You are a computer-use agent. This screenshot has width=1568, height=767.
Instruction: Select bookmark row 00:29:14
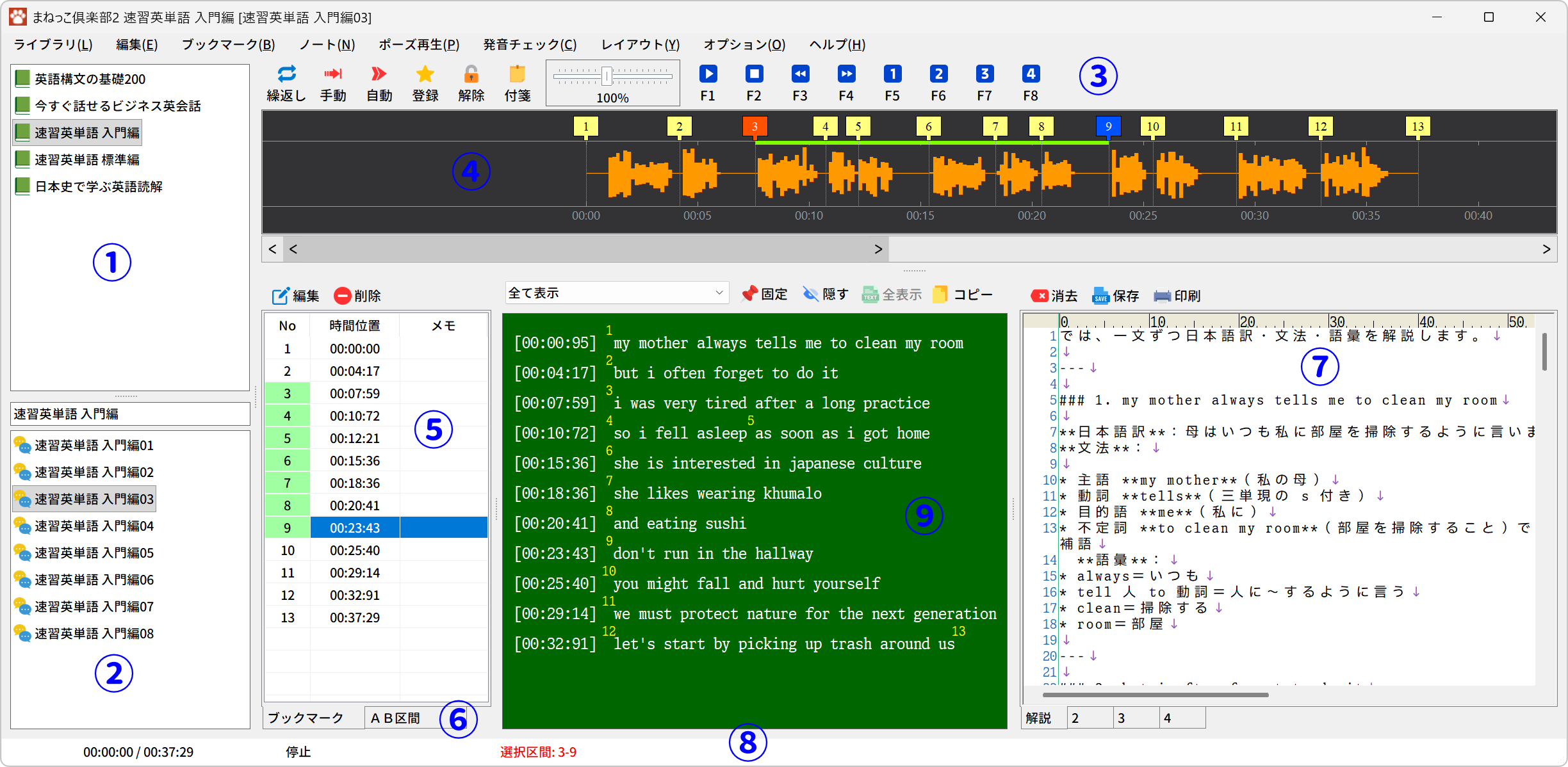tap(376, 572)
